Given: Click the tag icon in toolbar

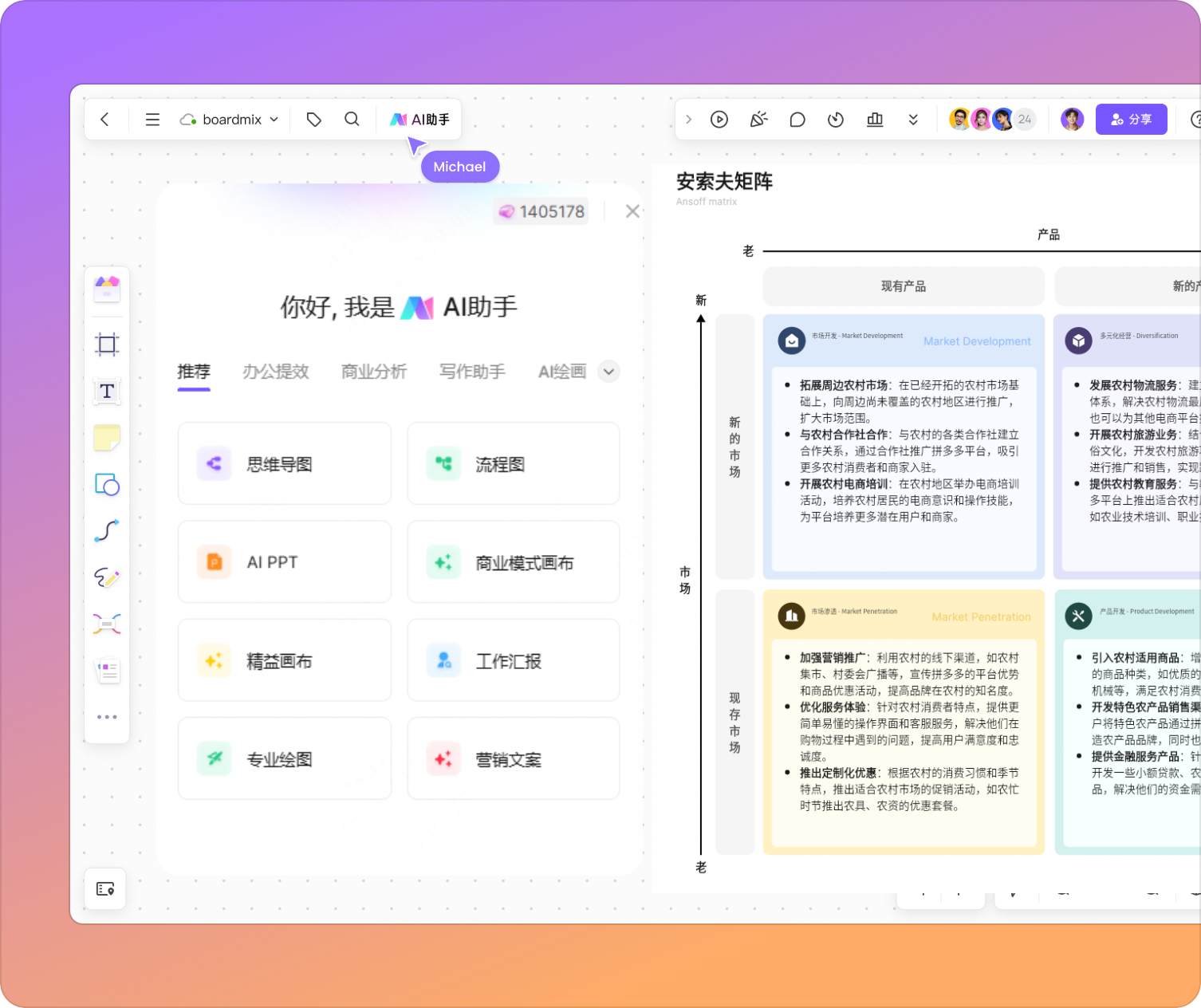Looking at the screenshot, I should pyautogui.click(x=313, y=120).
